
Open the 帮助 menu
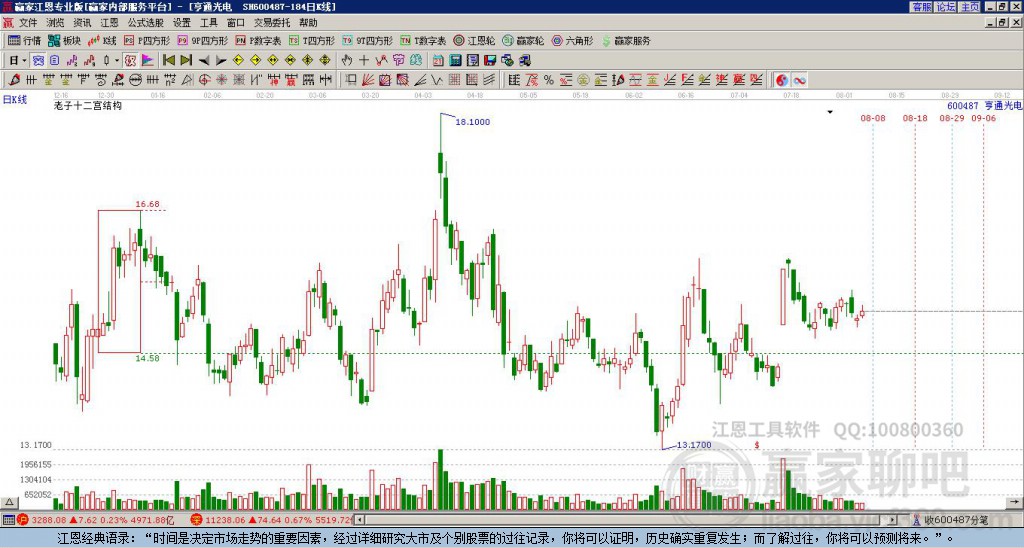[x=308, y=23]
